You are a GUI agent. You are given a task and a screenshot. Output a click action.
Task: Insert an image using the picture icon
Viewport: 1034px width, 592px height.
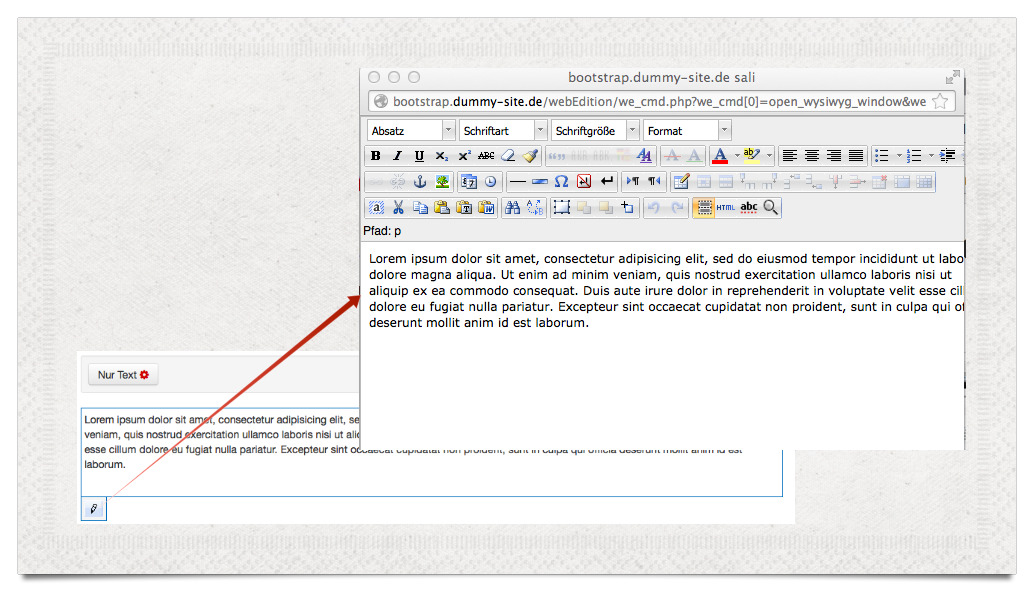[x=442, y=182]
